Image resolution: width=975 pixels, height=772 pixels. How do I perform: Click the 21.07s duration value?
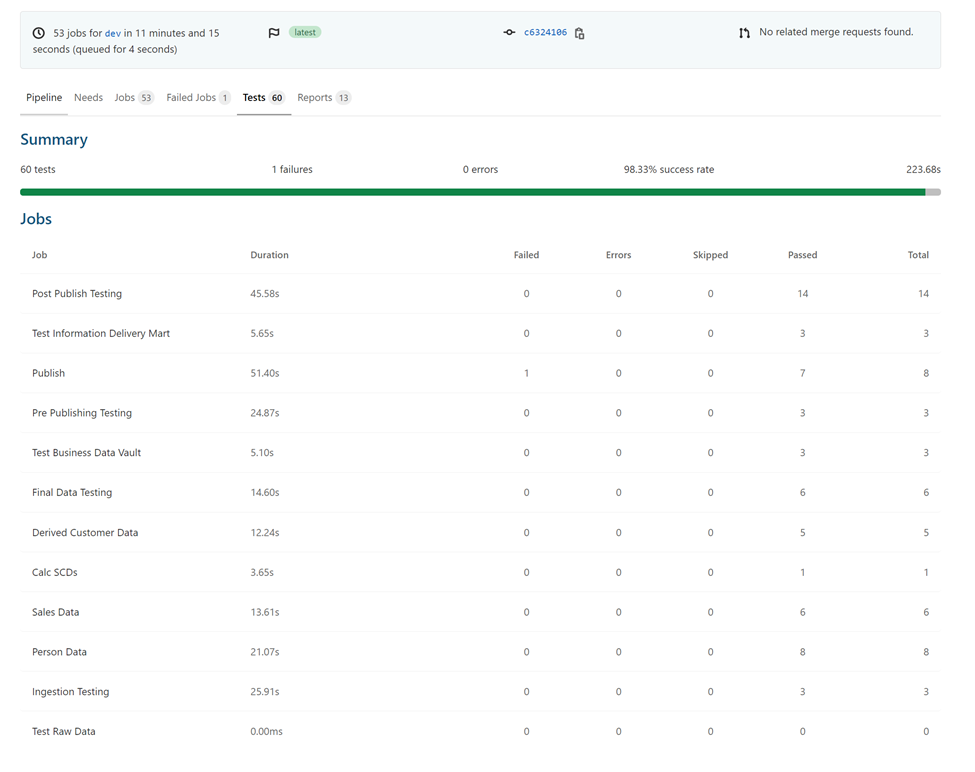265,652
